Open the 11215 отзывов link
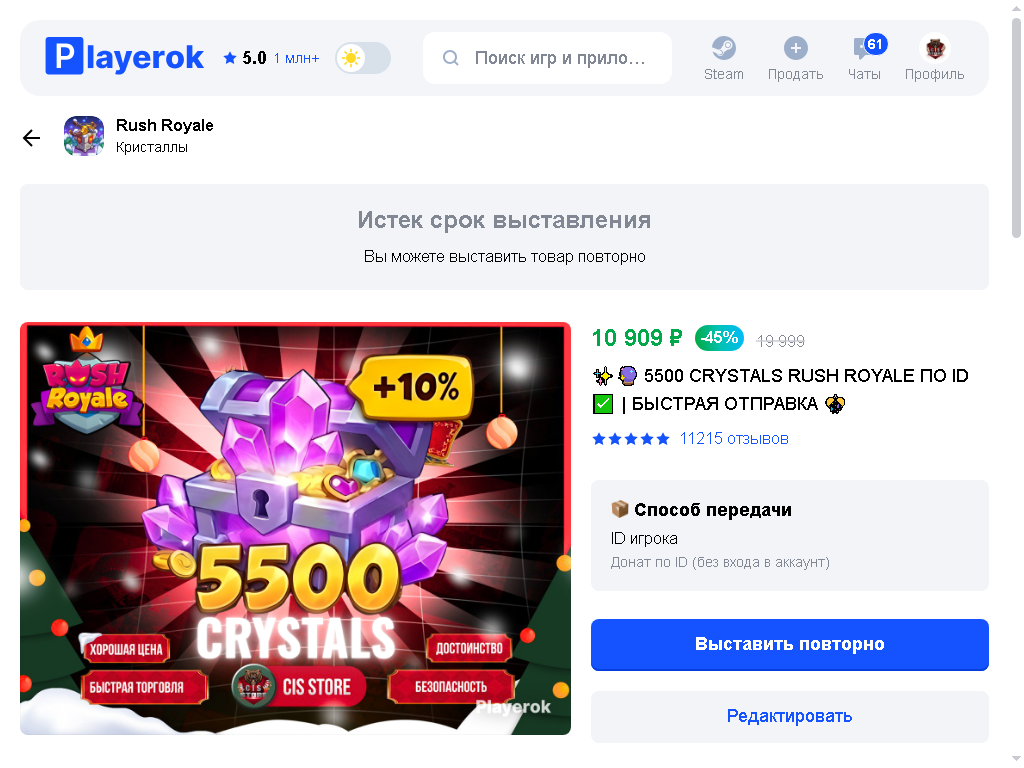This screenshot has width=1024, height=768. tap(733, 439)
